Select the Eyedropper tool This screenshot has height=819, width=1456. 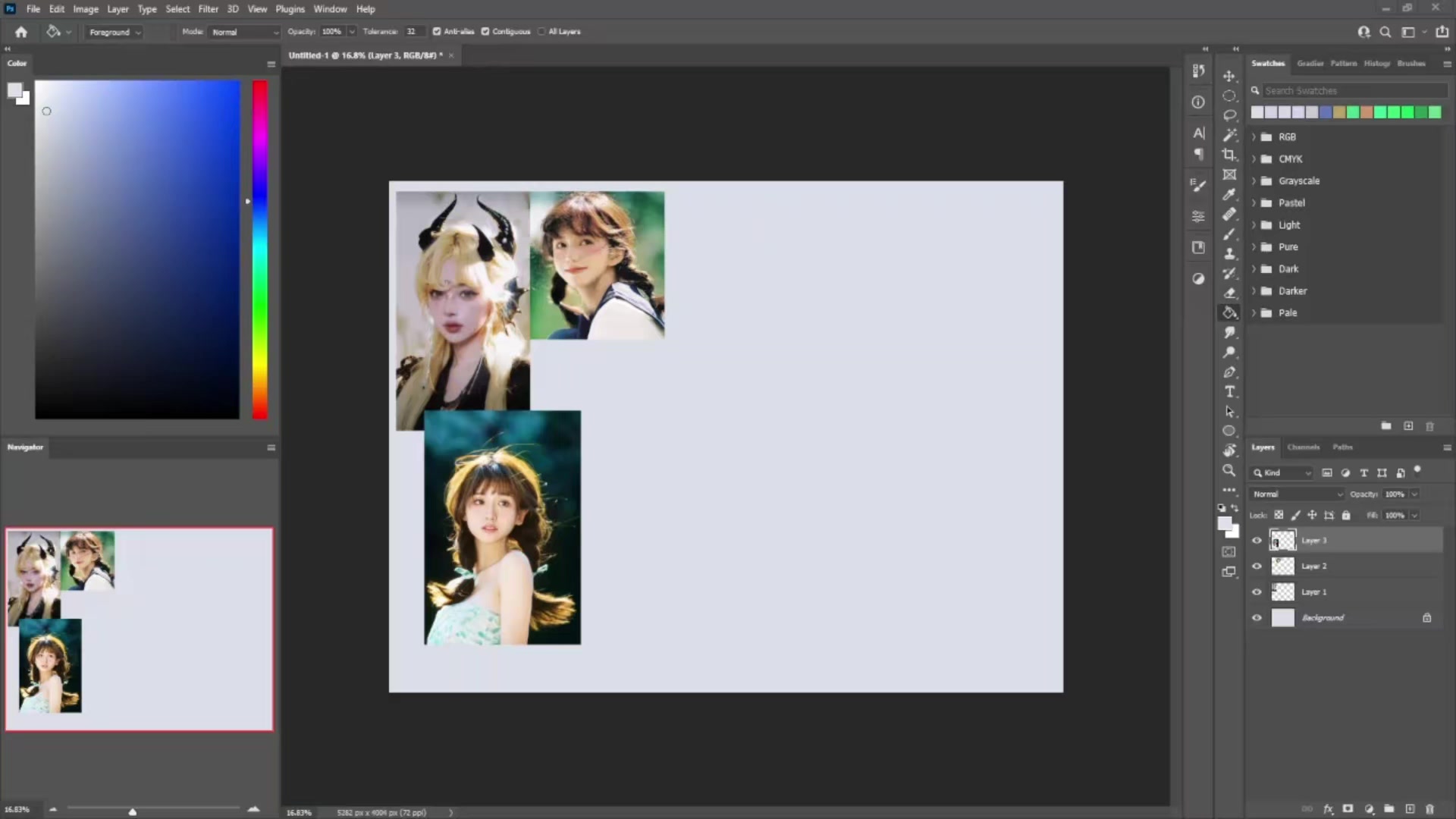click(x=1229, y=194)
